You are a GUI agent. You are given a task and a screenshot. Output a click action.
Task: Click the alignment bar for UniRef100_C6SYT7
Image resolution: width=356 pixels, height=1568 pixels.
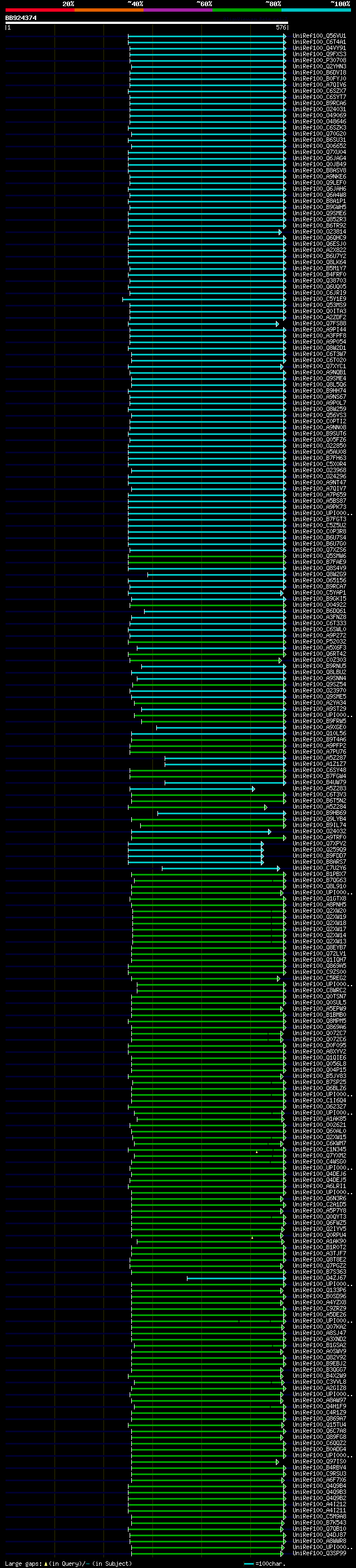207,97
